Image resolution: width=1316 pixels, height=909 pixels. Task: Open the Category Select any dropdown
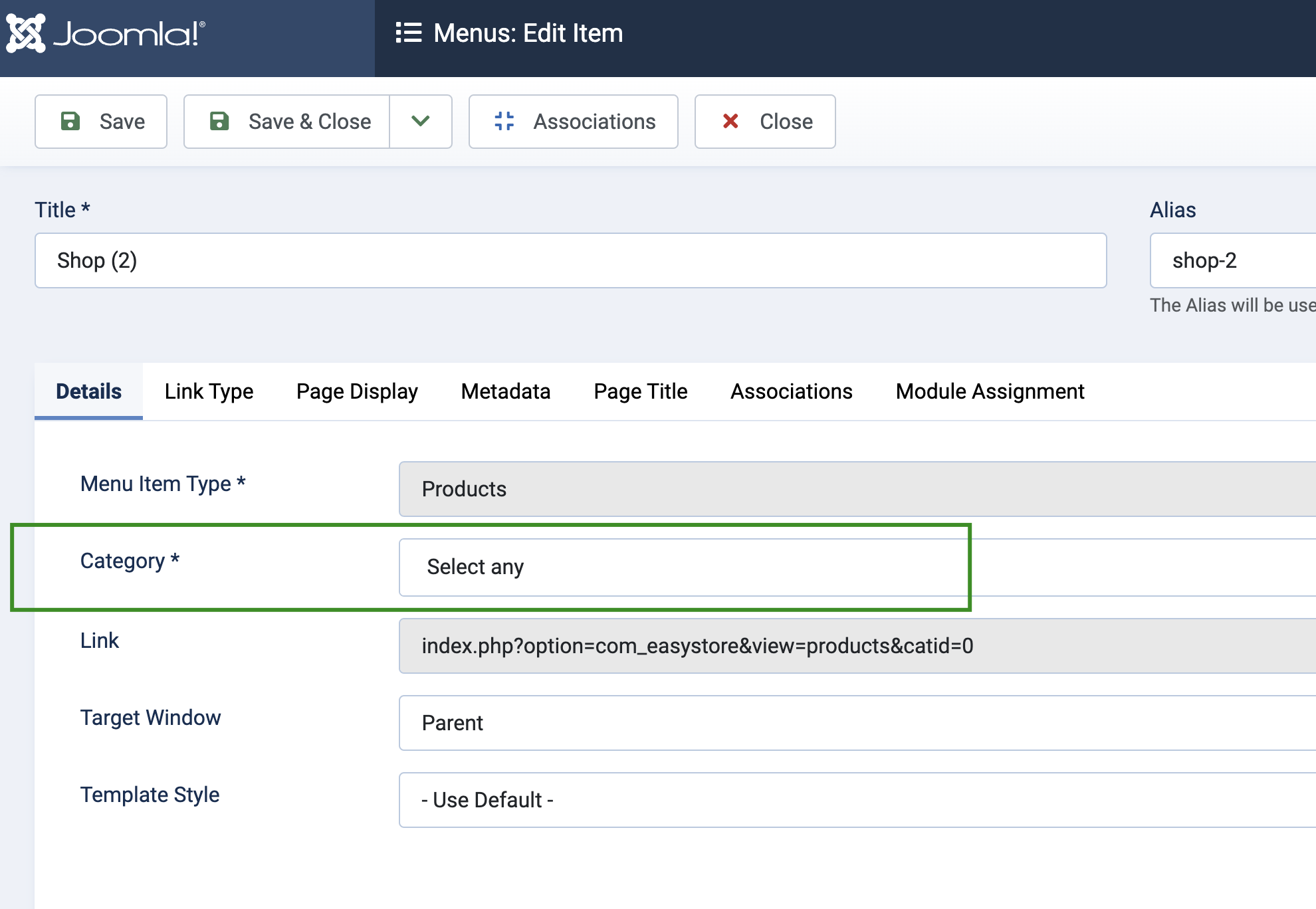coord(683,567)
